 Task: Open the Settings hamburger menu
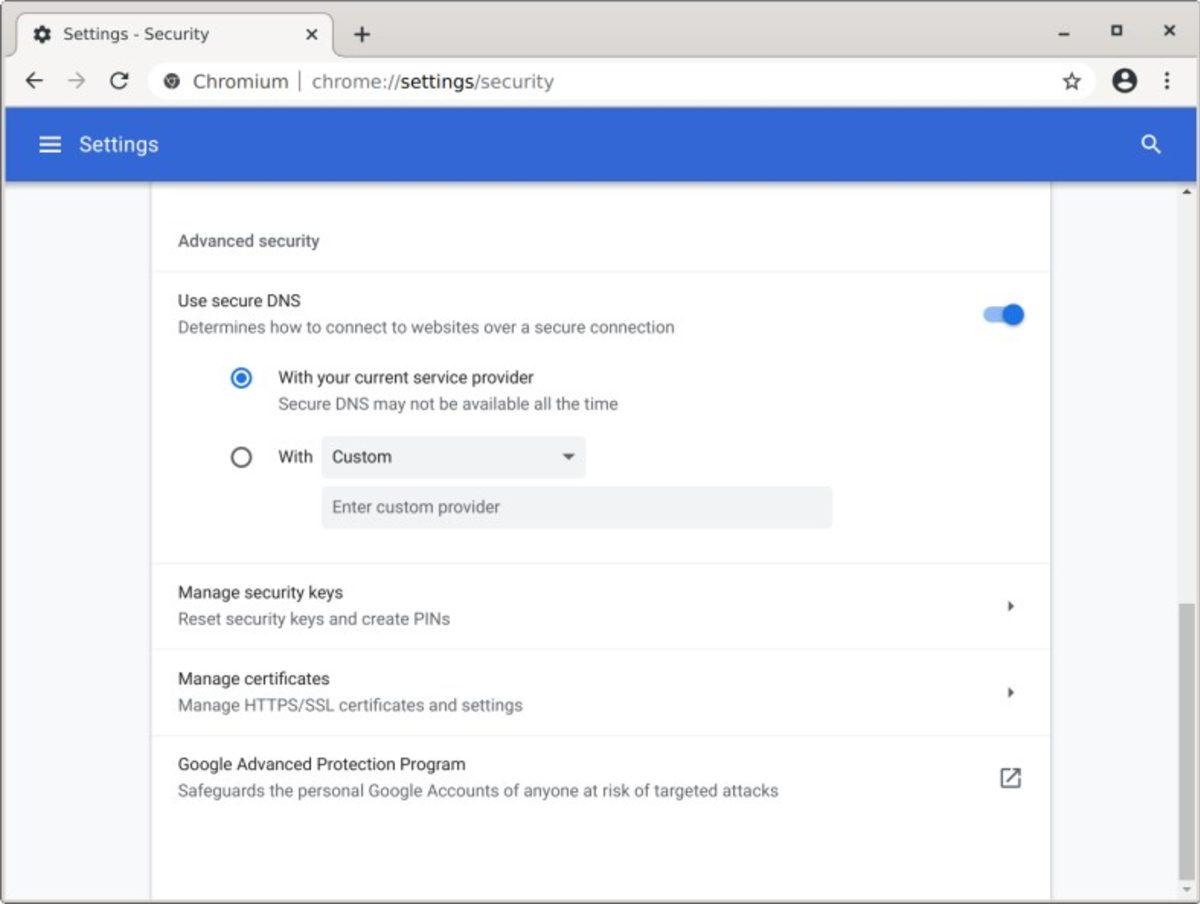[49, 144]
